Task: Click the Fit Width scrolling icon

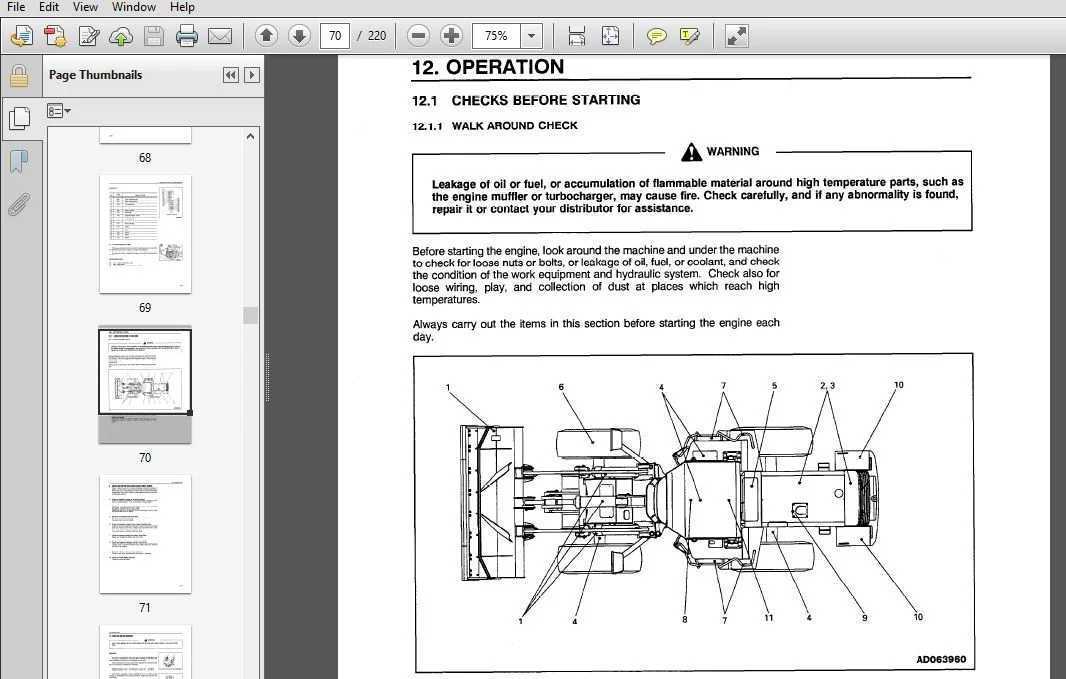Action: 577,36
